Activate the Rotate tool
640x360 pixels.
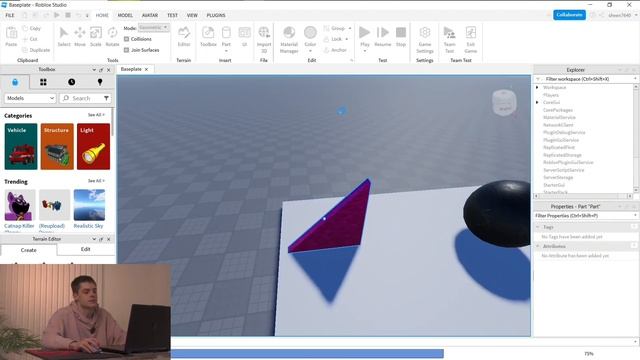(x=112, y=36)
